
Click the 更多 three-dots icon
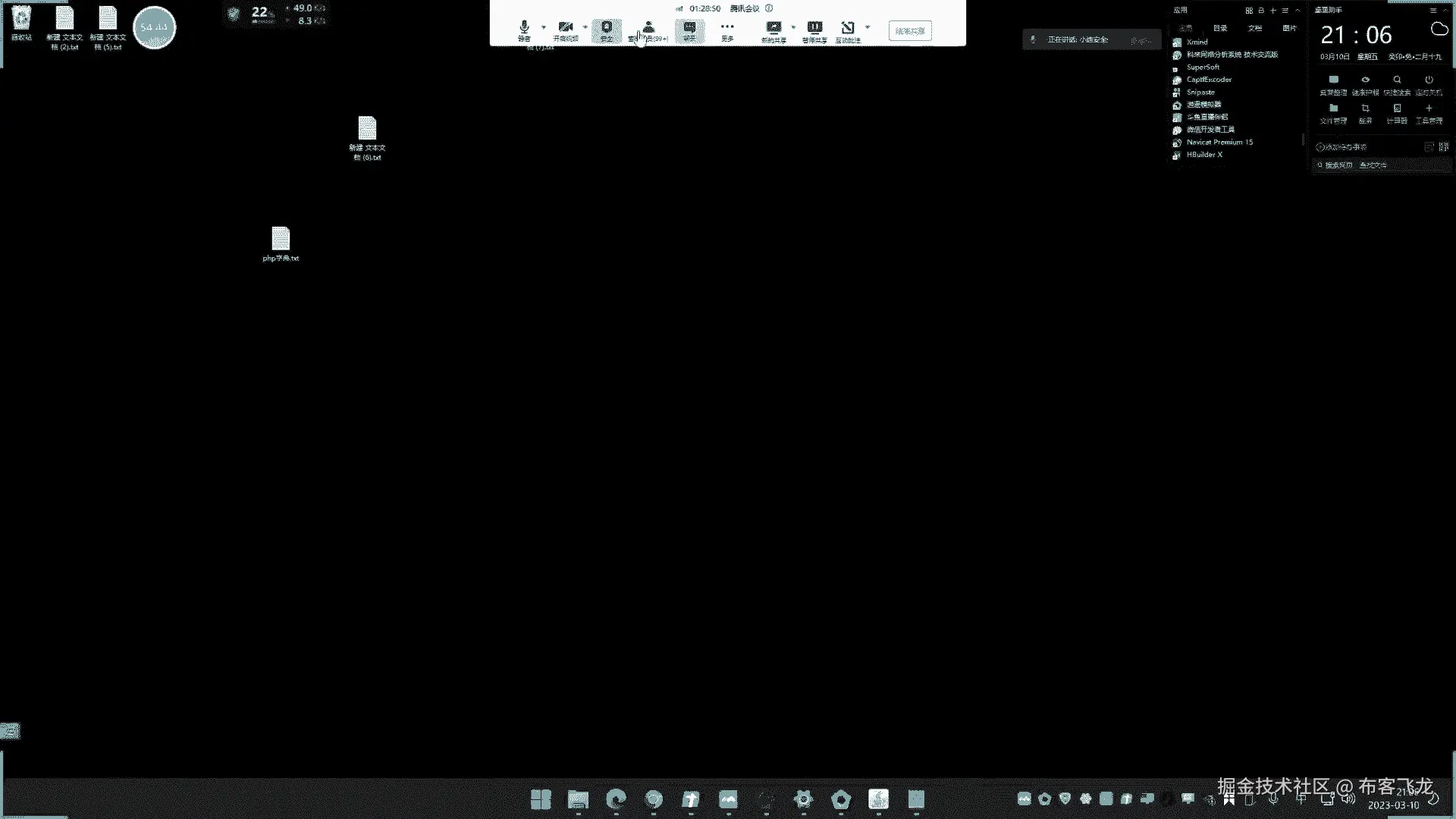(x=727, y=29)
